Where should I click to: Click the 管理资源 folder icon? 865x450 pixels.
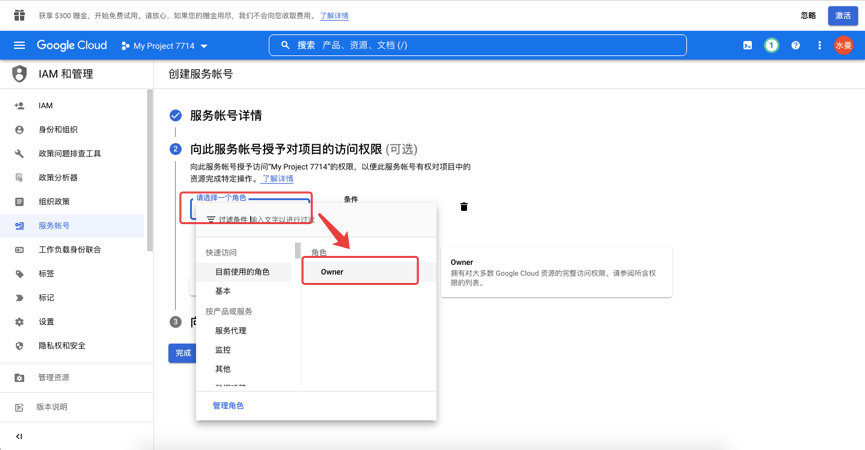point(19,378)
